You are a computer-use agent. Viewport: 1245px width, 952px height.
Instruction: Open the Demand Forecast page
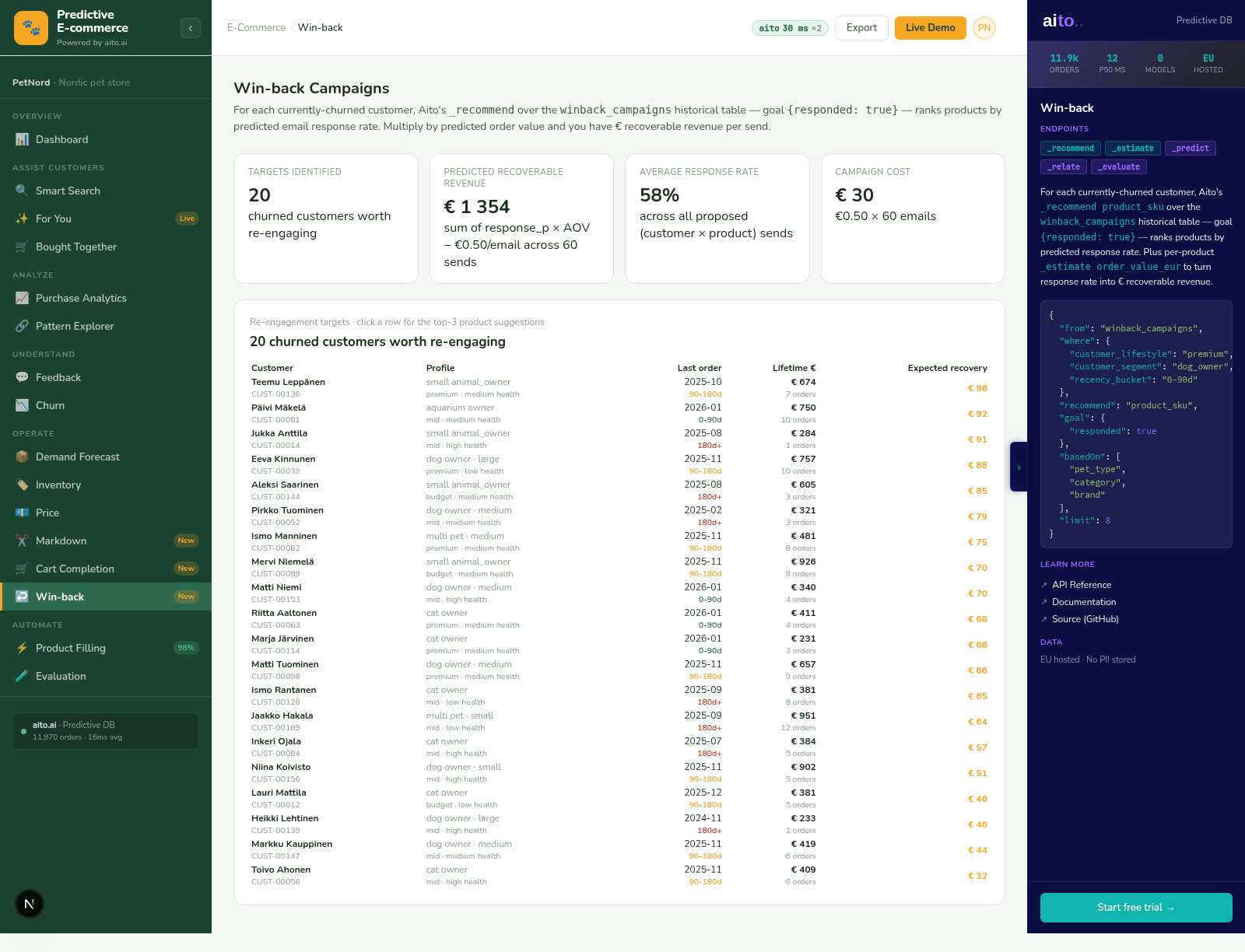106,457
